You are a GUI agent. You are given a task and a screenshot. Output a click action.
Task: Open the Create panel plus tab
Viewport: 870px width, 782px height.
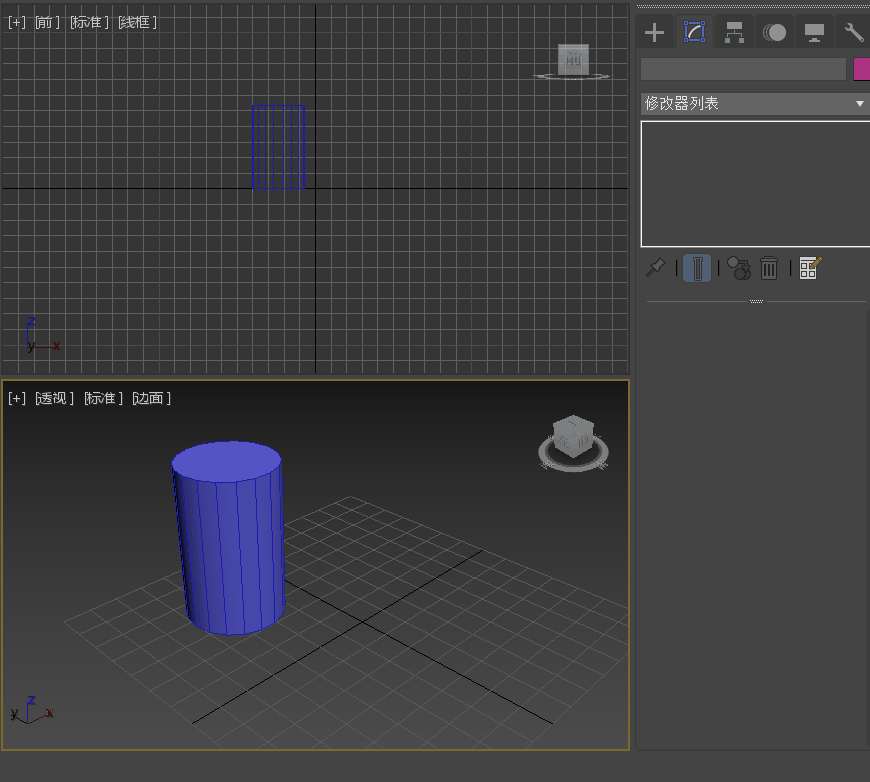click(654, 32)
